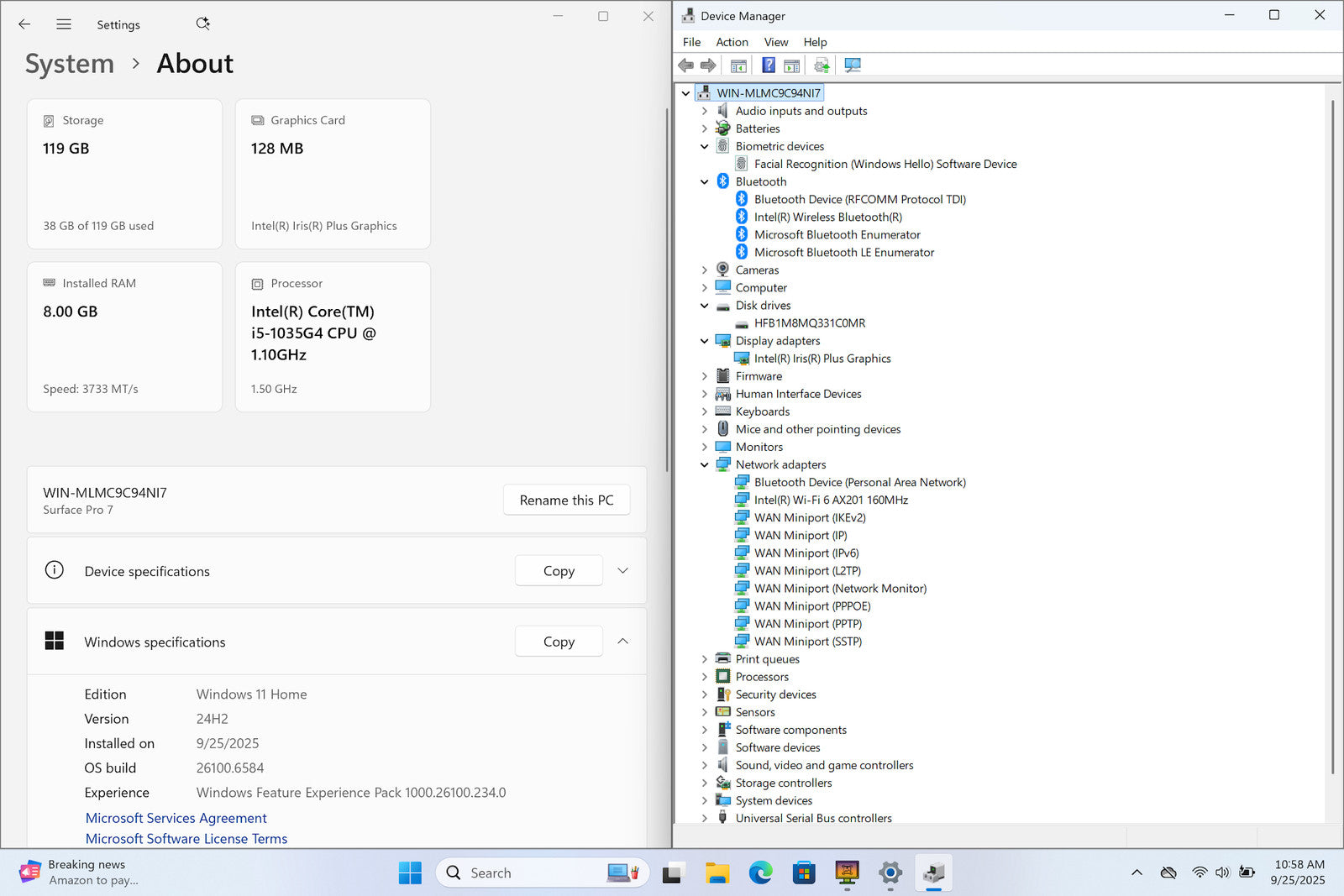Collapse the Bluetooth tree node
The width and height of the screenshot is (1344, 896).
705,182
